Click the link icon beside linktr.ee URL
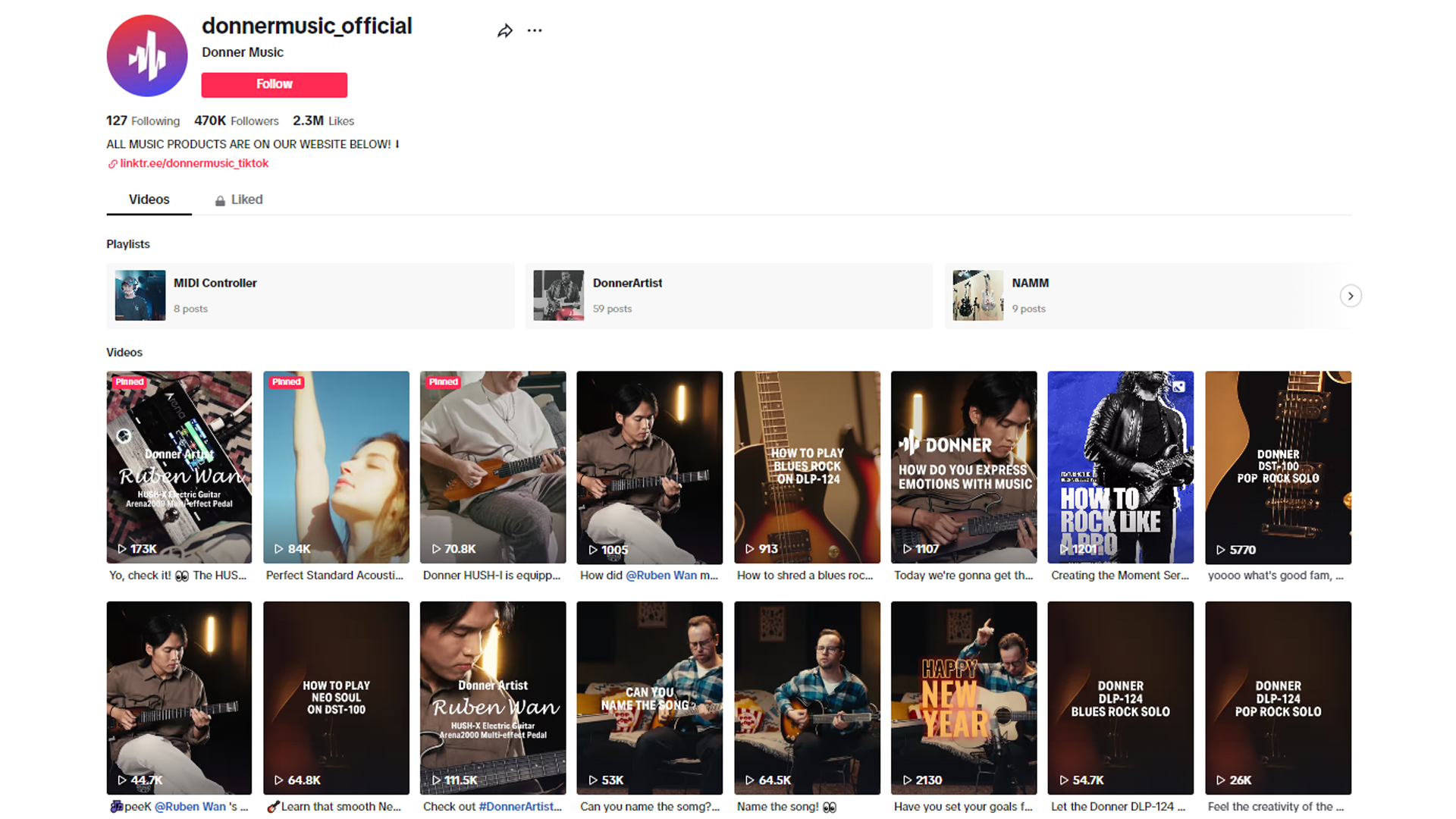The height and width of the screenshot is (819, 1456). pos(112,164)
